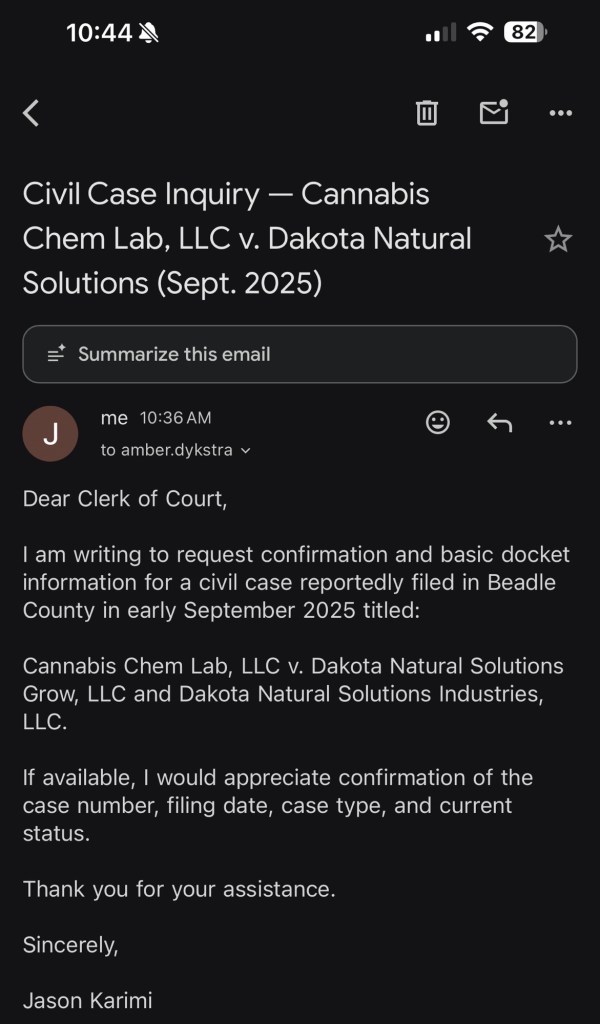
Task: Tap the 'to amber.dykstra' recipient line
Action: (x=167, y=450)
